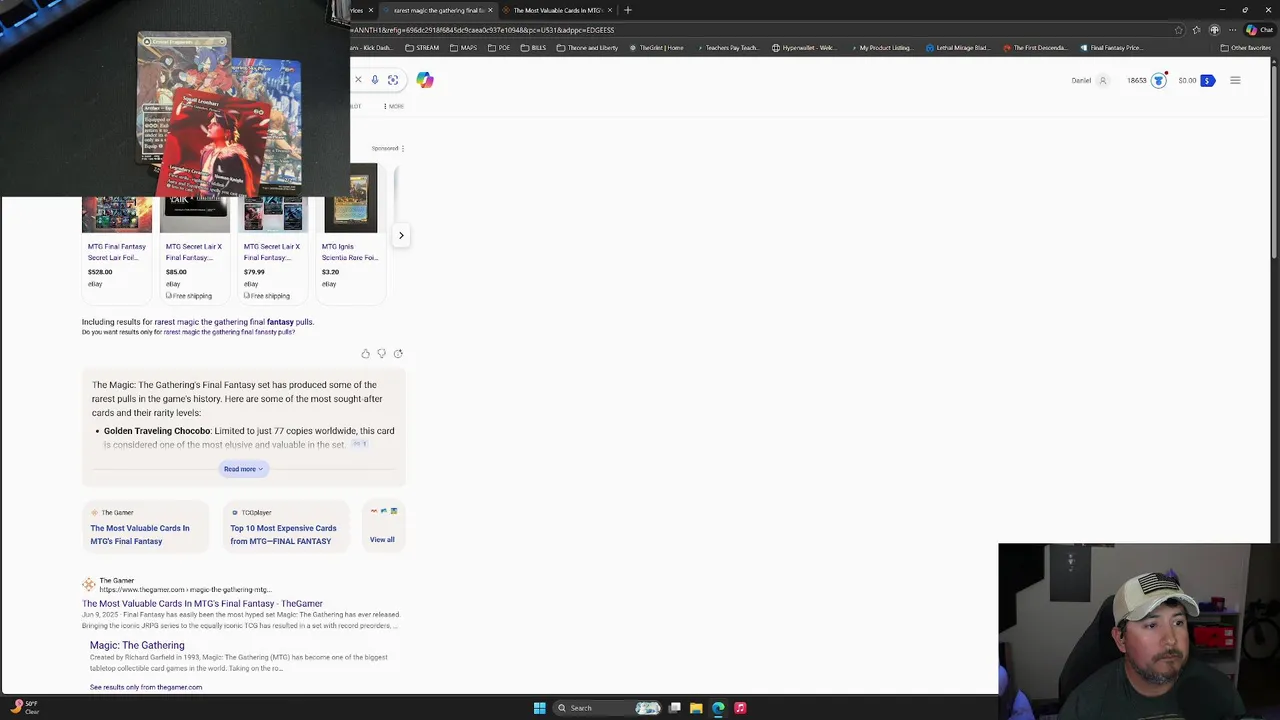Open Teachers Pay Teachers bookmark

point(726,48)
